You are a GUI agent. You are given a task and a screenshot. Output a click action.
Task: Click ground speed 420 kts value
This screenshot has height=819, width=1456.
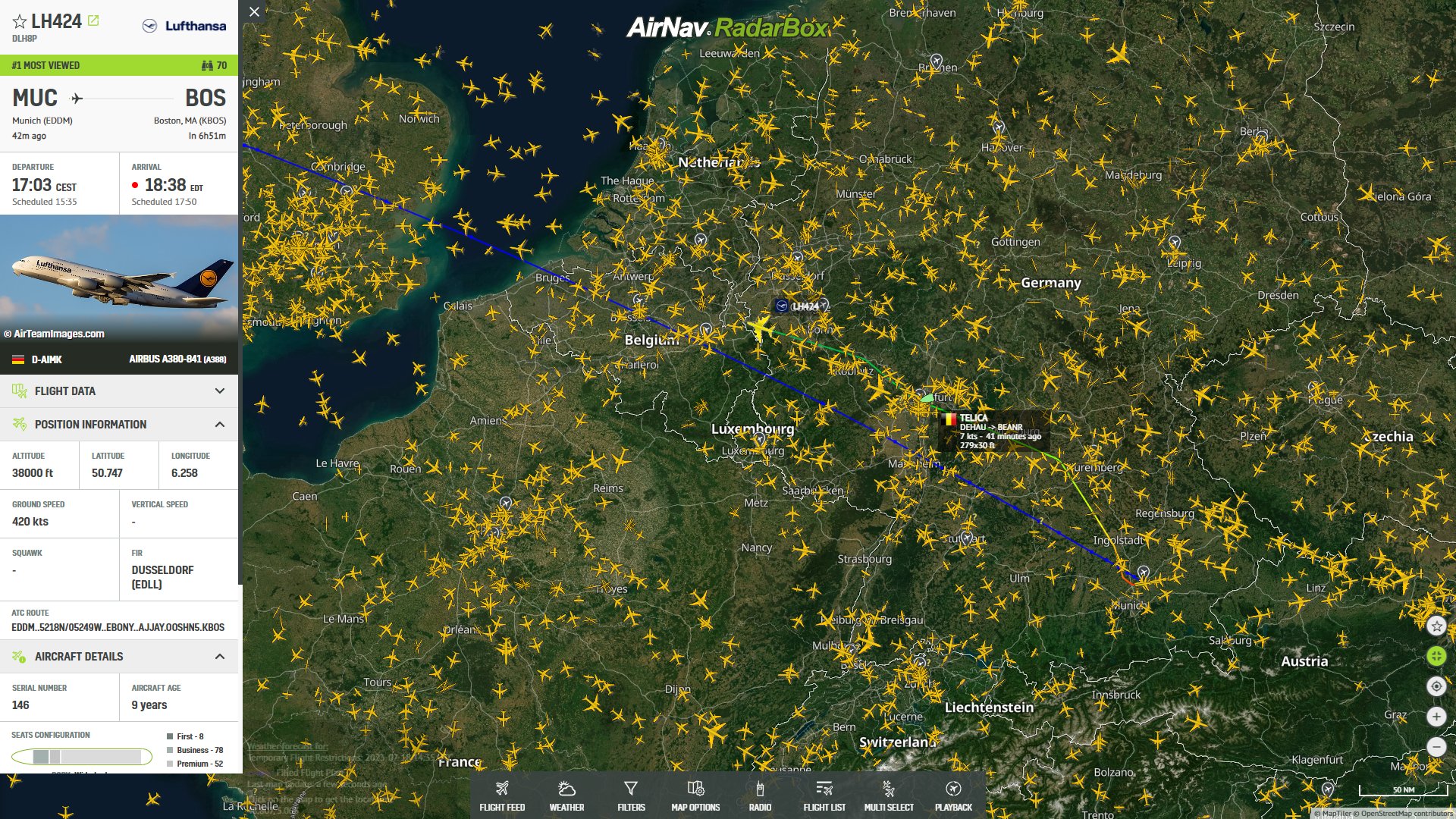(x=30, y=522)
